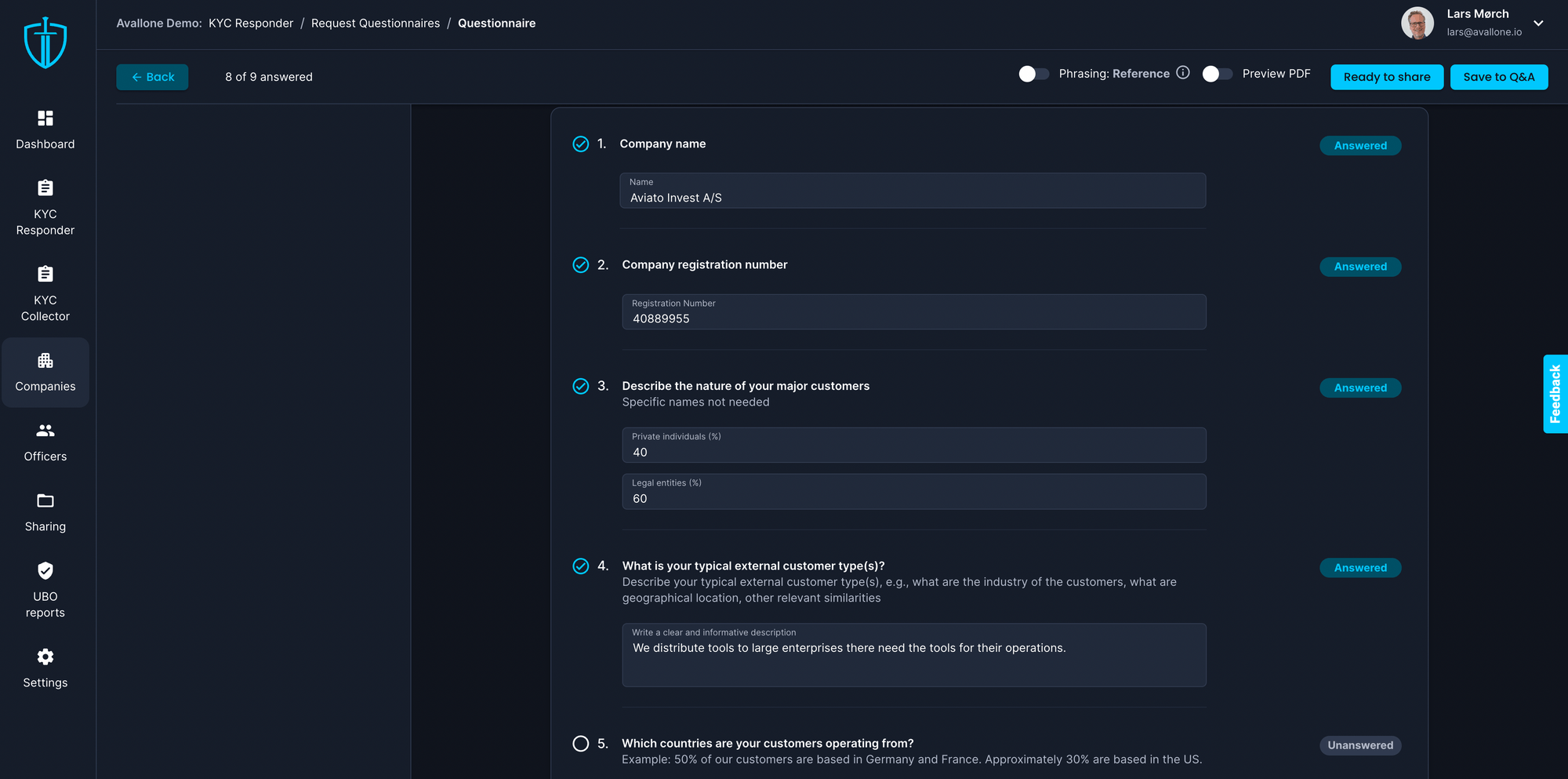Open the KYC Collector sidebar icon
1568x779 pixels.
click(x=45, y=275)
